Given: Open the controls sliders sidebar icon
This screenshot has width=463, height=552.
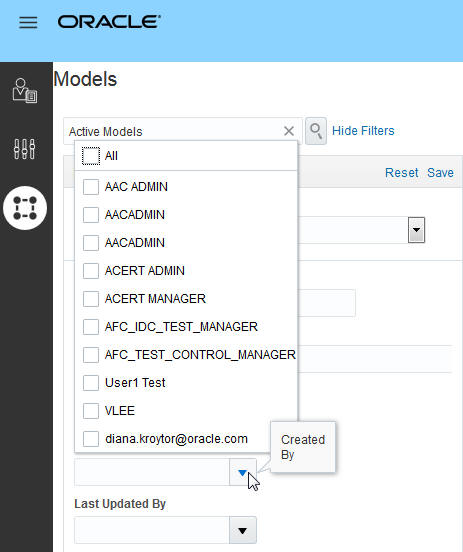Looking at the screenshot, I should [24, 149].
